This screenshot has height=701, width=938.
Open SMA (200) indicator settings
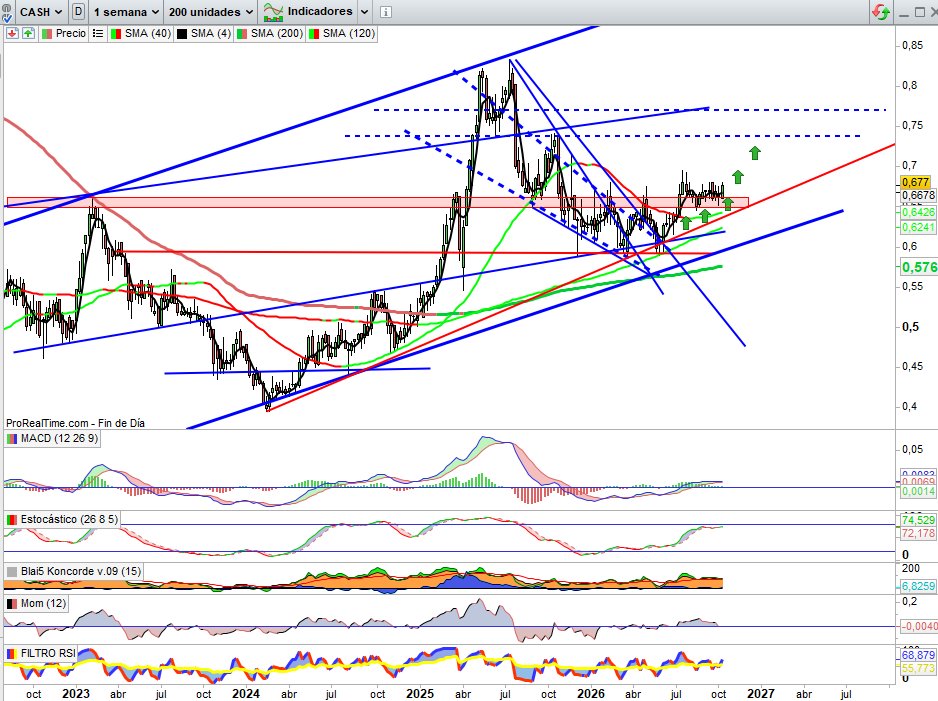pyautogui.click(x=276, y=33)
